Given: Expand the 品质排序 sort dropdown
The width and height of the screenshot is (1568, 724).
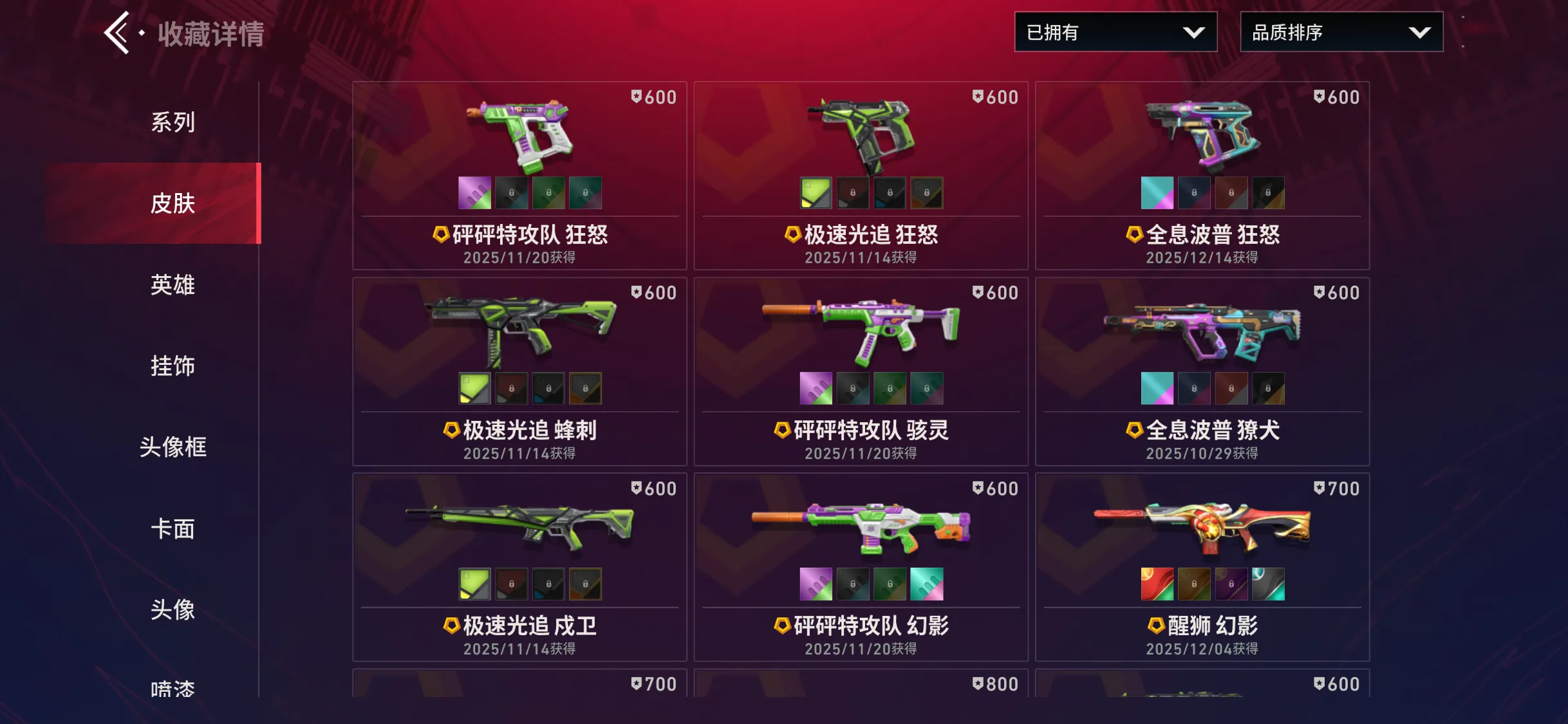Looking at the screenshot, I should pyautogui.click(x=1341, y=32).
